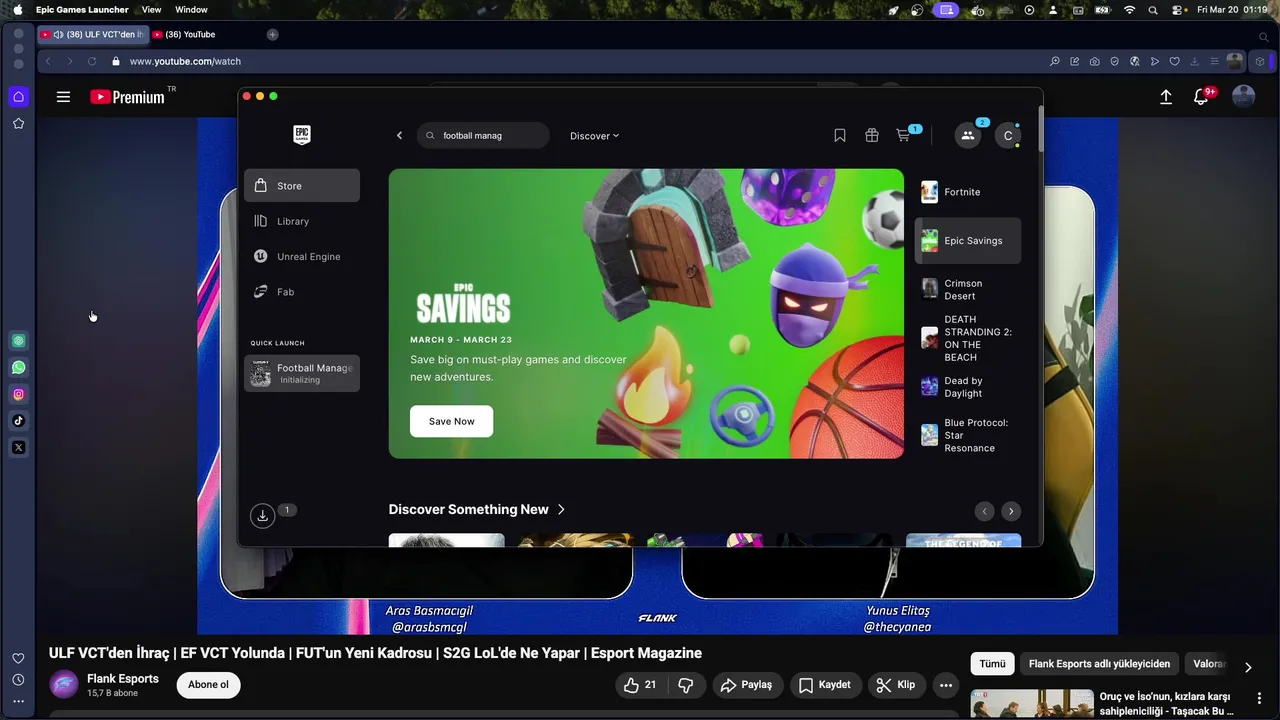The width and height of the screenshot is (1280, 720).
Task: Open the Apple menu
Action: coord(17,9)
